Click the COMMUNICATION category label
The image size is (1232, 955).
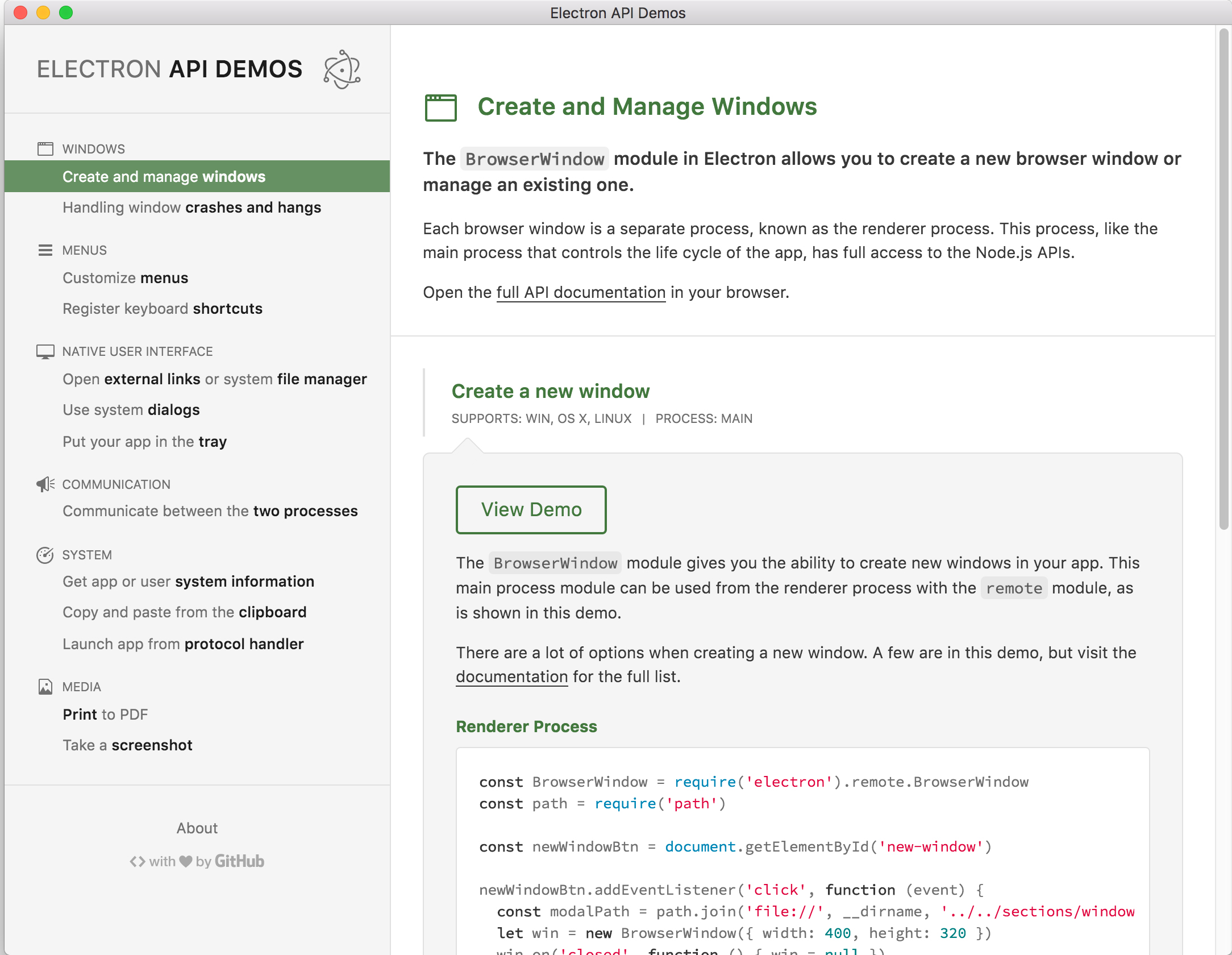point(116,484)
